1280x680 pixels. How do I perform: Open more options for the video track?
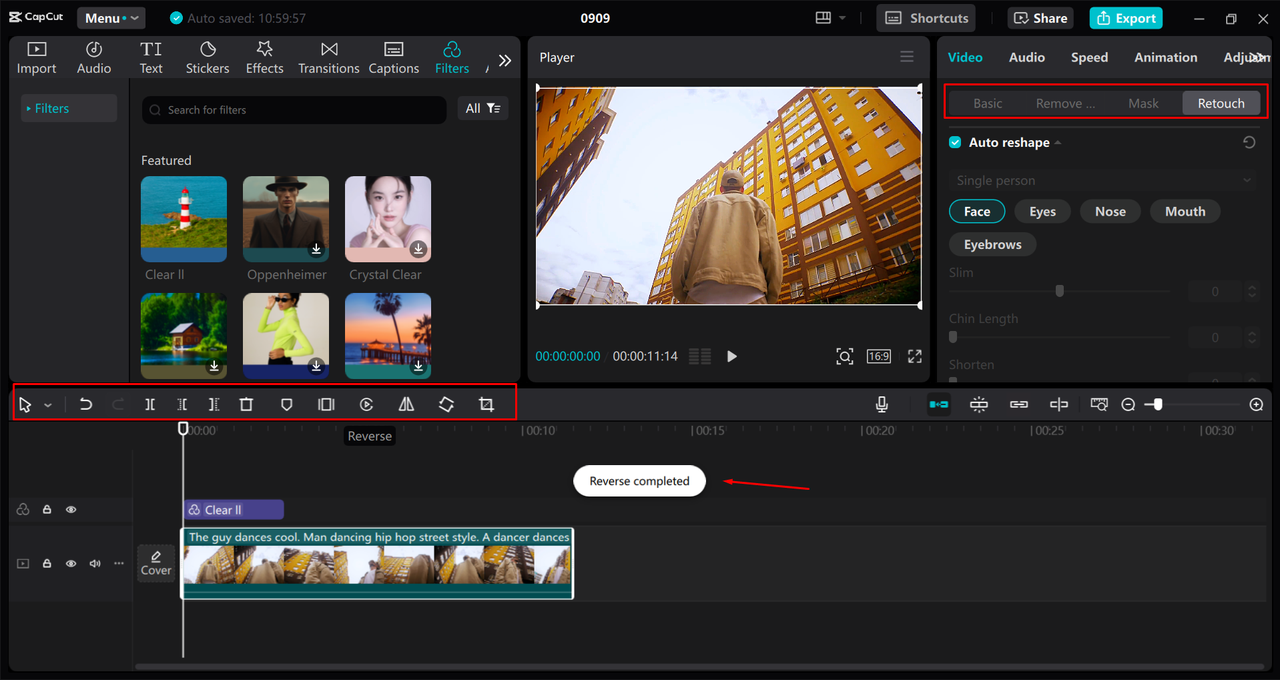coord(119,564)
